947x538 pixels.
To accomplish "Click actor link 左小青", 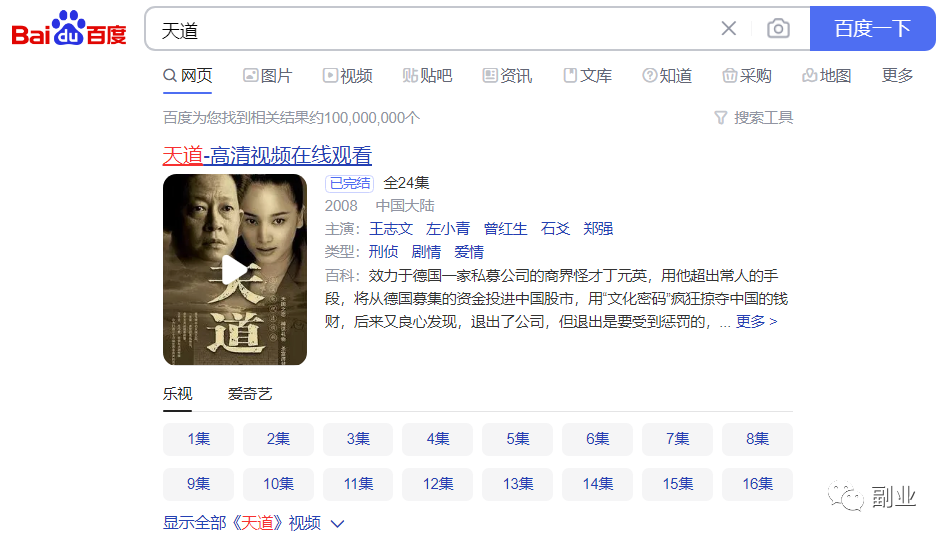I will pos(448,229).
